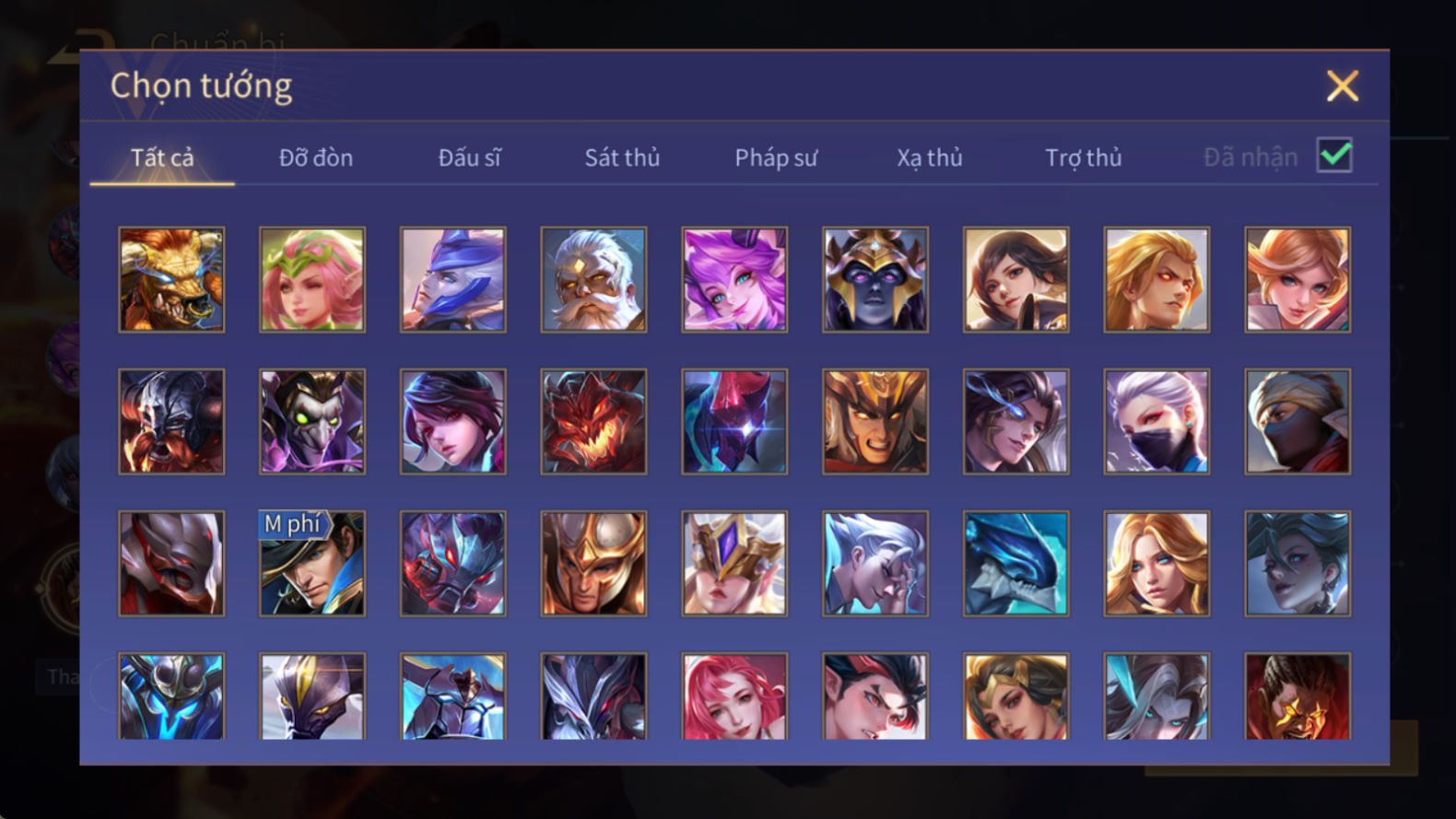
Task: Toggle the 'Đã nhận' checkbox
Action: (1334, 155)
